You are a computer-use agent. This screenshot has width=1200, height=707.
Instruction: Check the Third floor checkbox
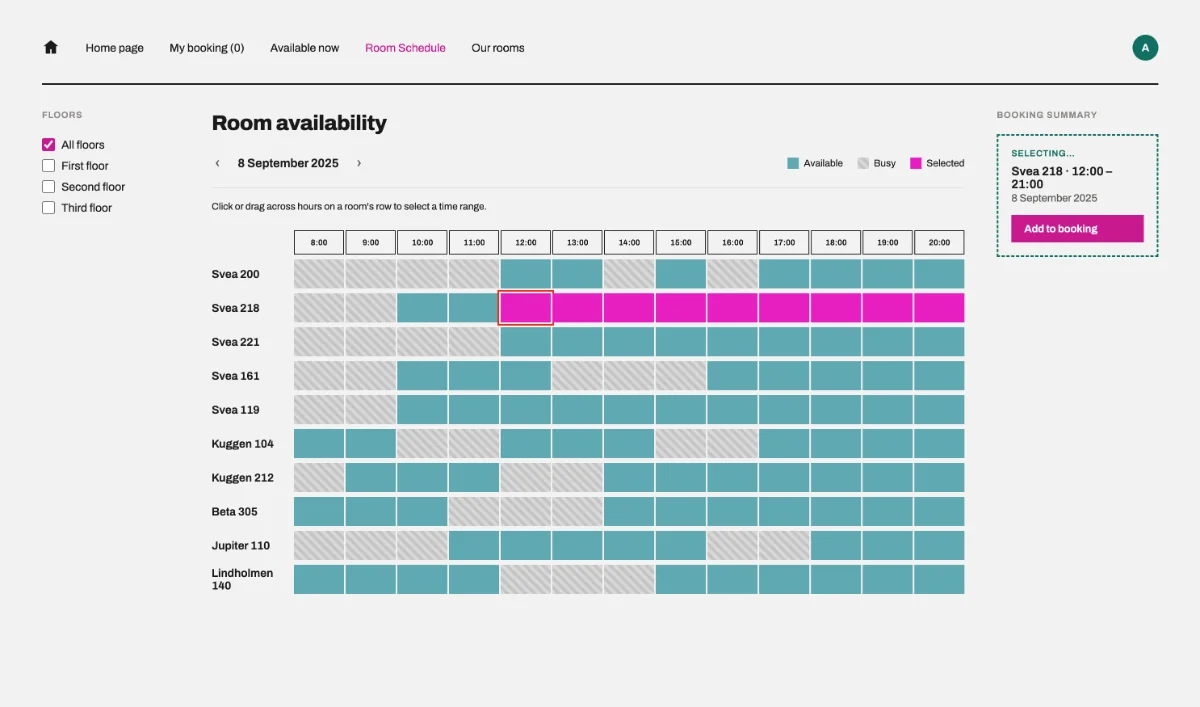(48, 208)
